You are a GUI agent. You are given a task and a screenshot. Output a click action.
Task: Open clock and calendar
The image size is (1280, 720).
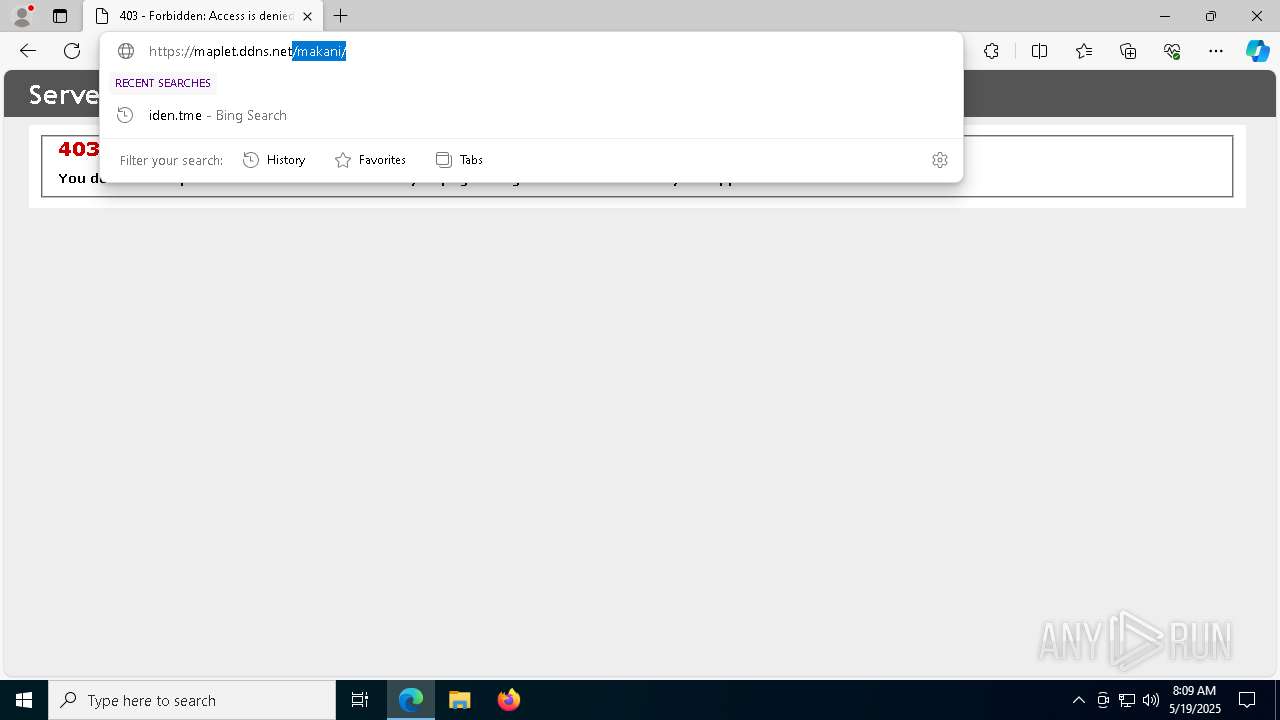click(1194, 700)
